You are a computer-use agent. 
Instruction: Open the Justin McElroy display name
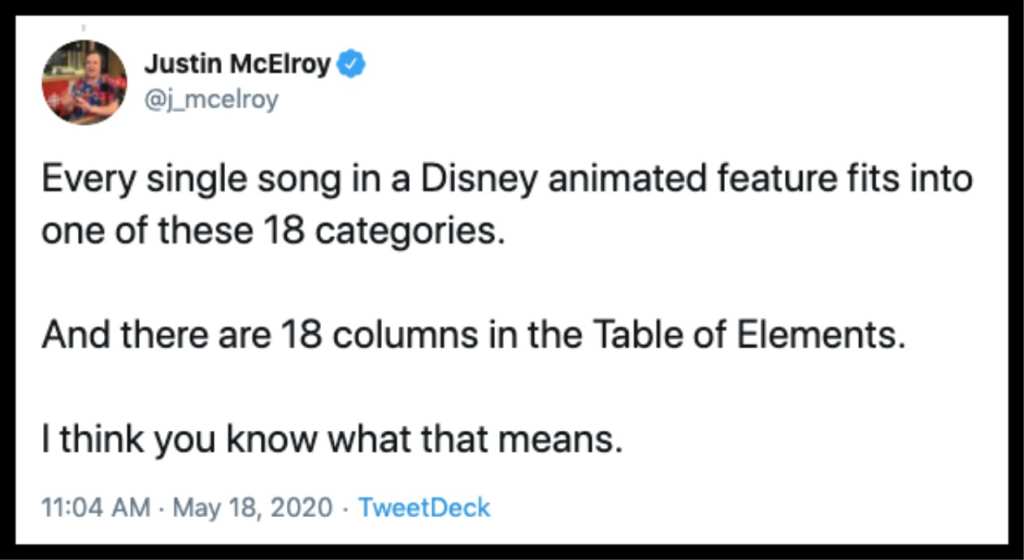(238, 65)
